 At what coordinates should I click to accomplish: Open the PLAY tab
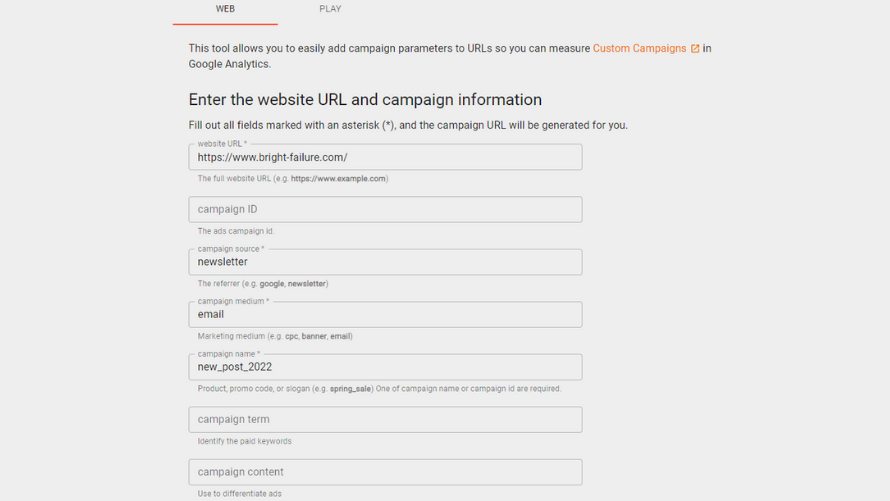[x=330, y=9]
